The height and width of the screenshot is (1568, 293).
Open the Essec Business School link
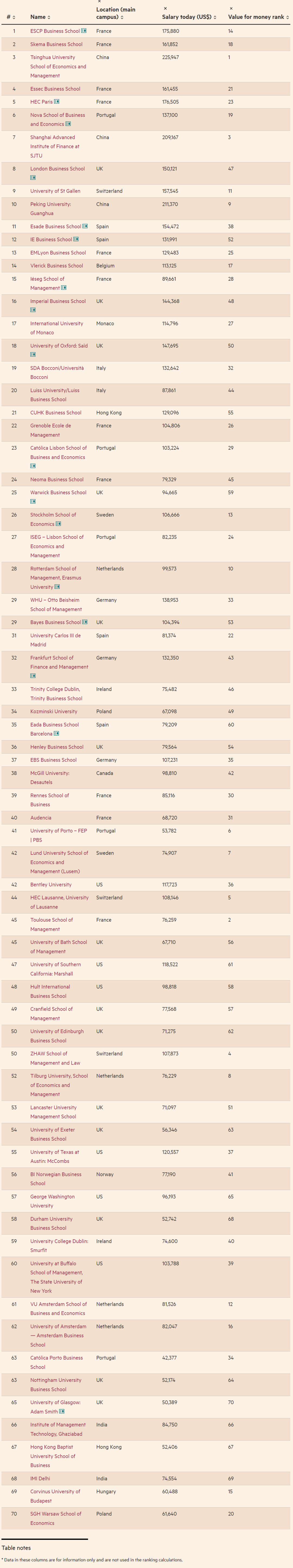click(55, 89)
